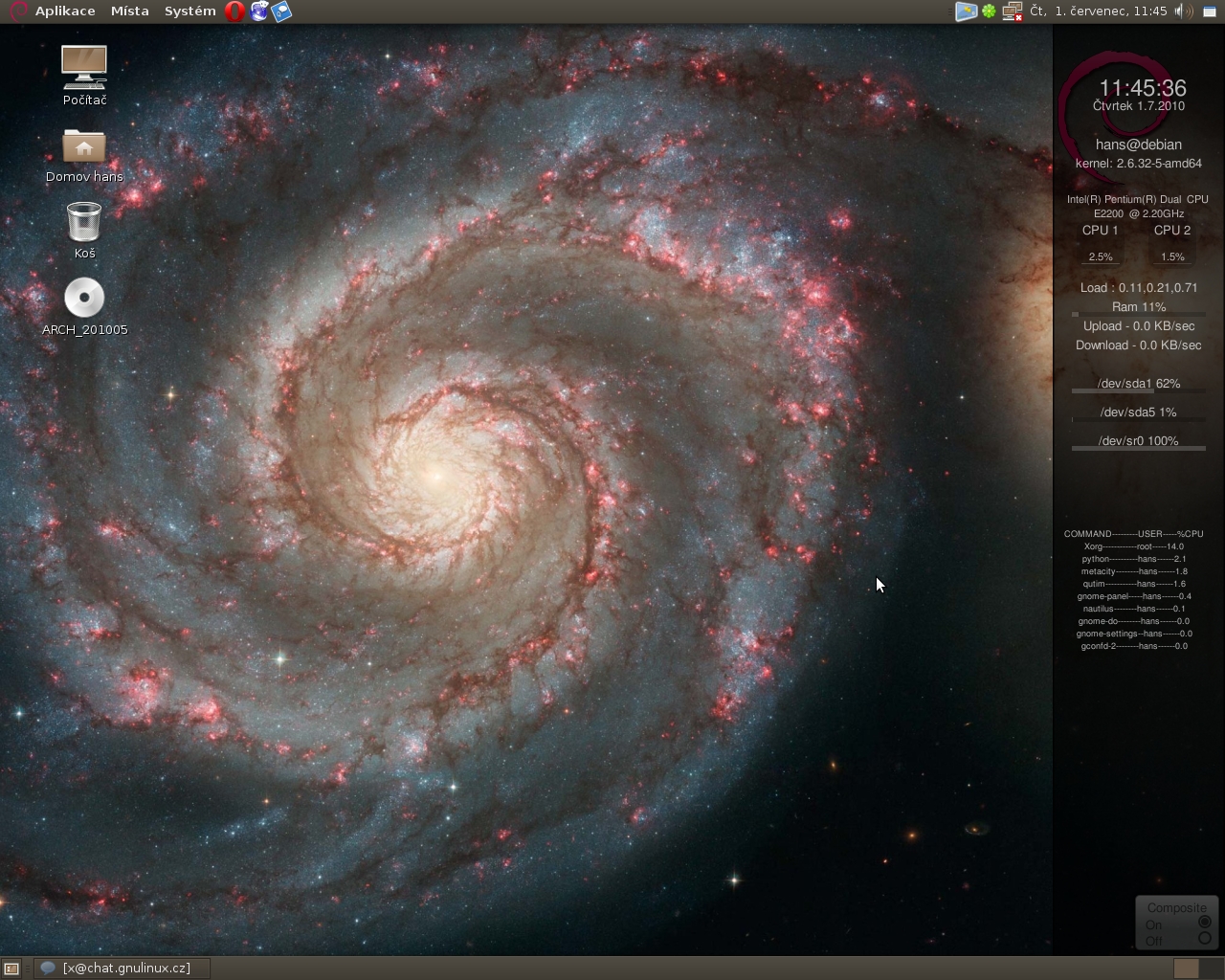Image resolution: width=1225 pixels, height=980 pixels.
Task: Open the Počítač desktop icon
Action: [84, 69]
